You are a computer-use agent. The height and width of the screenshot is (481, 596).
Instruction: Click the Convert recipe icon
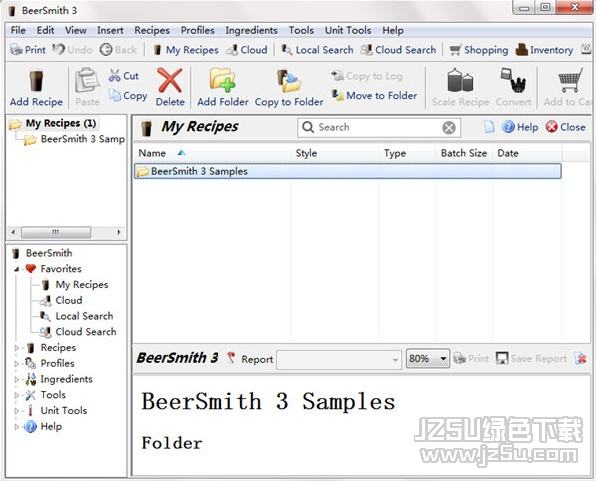[x=513, y=80]
